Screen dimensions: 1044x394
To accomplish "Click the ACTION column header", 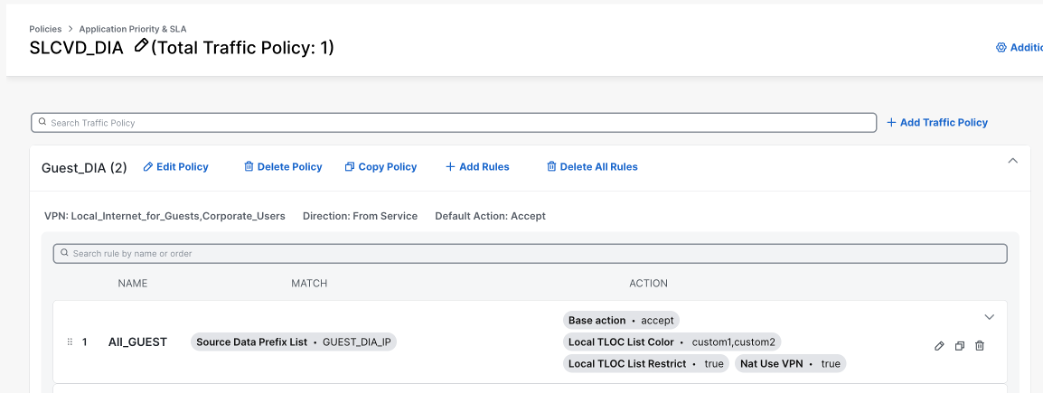I will [648, 284].
